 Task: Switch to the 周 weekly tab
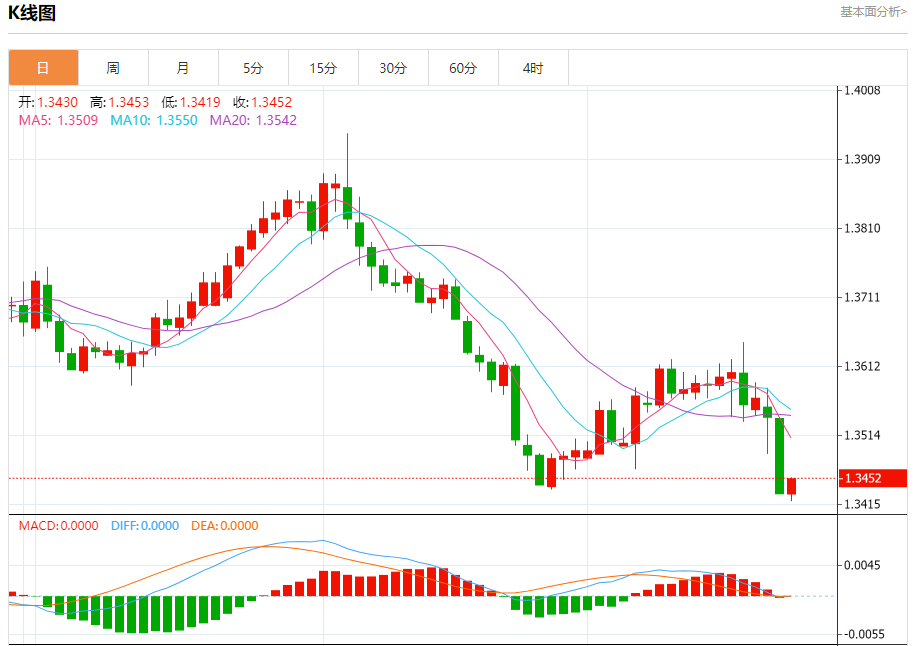pyautogui.click(x=113, y=68)
